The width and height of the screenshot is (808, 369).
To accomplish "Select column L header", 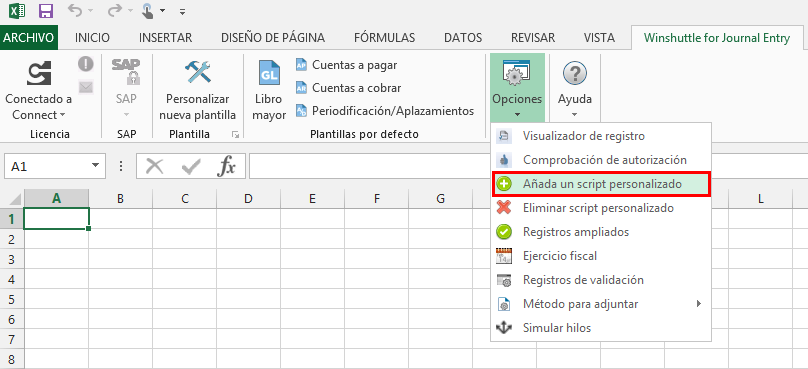I will (760, 198).
